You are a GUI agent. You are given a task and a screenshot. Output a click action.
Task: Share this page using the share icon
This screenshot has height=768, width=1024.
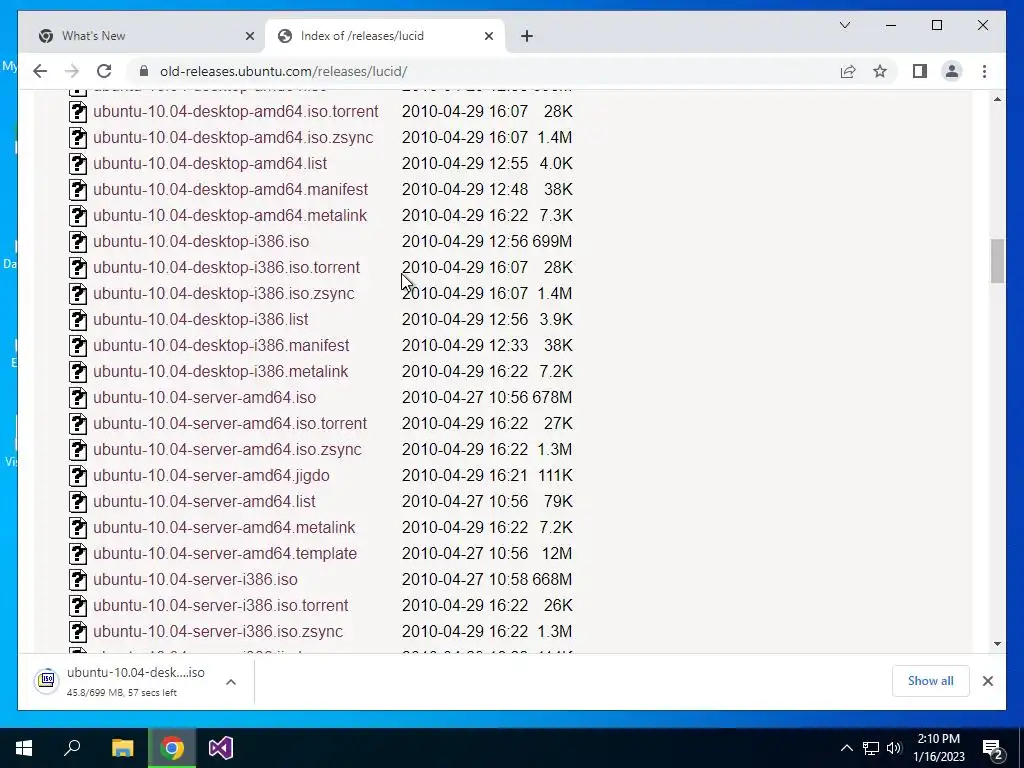tap(848, 71)
